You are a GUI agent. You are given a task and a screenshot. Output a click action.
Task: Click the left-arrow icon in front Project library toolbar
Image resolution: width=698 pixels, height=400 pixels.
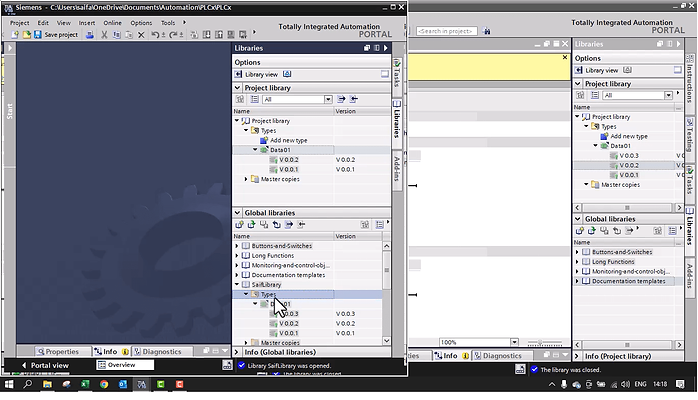tap(353, 99)
